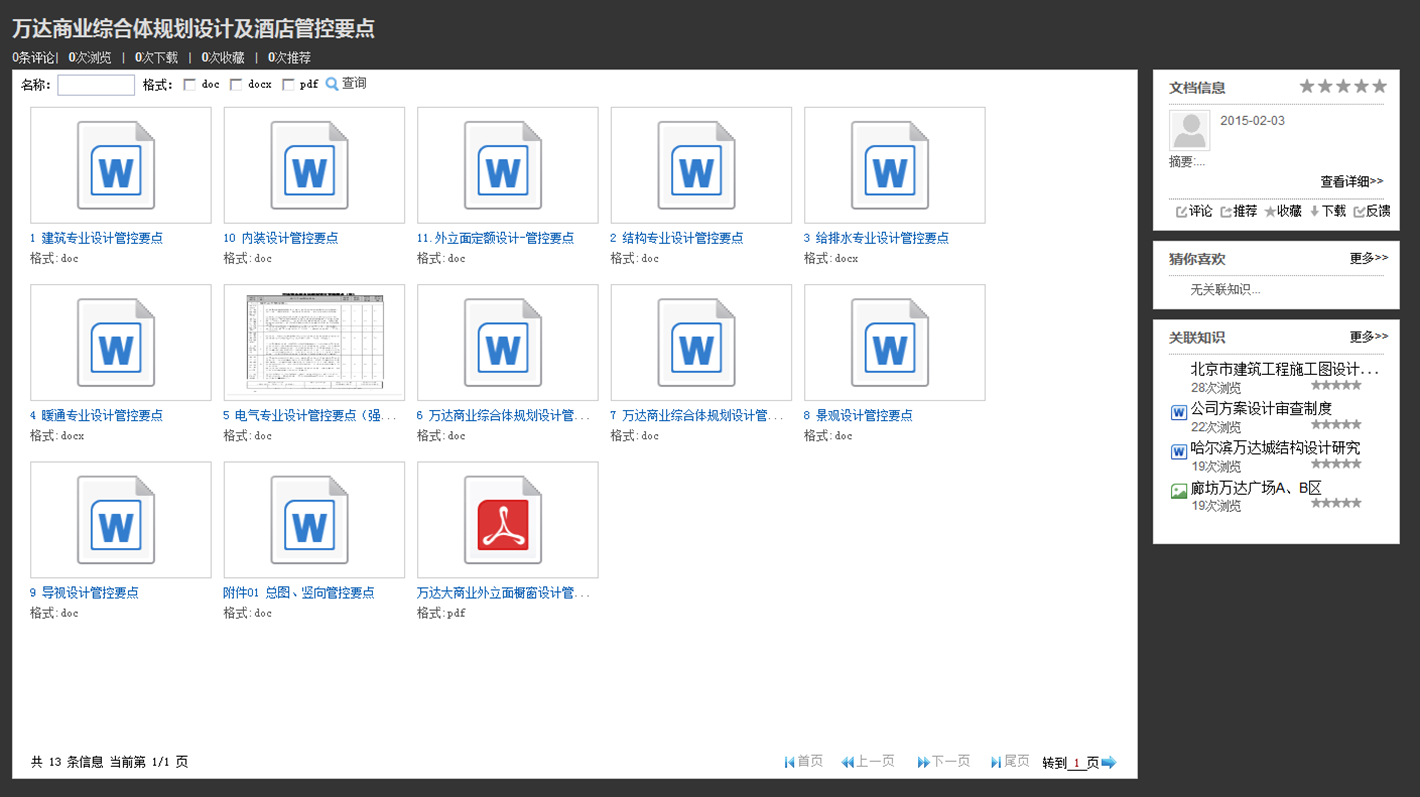Open Word icon for 10 内装设计管控要点
This screenshot has height=797, width=1420.
(310, 165)
